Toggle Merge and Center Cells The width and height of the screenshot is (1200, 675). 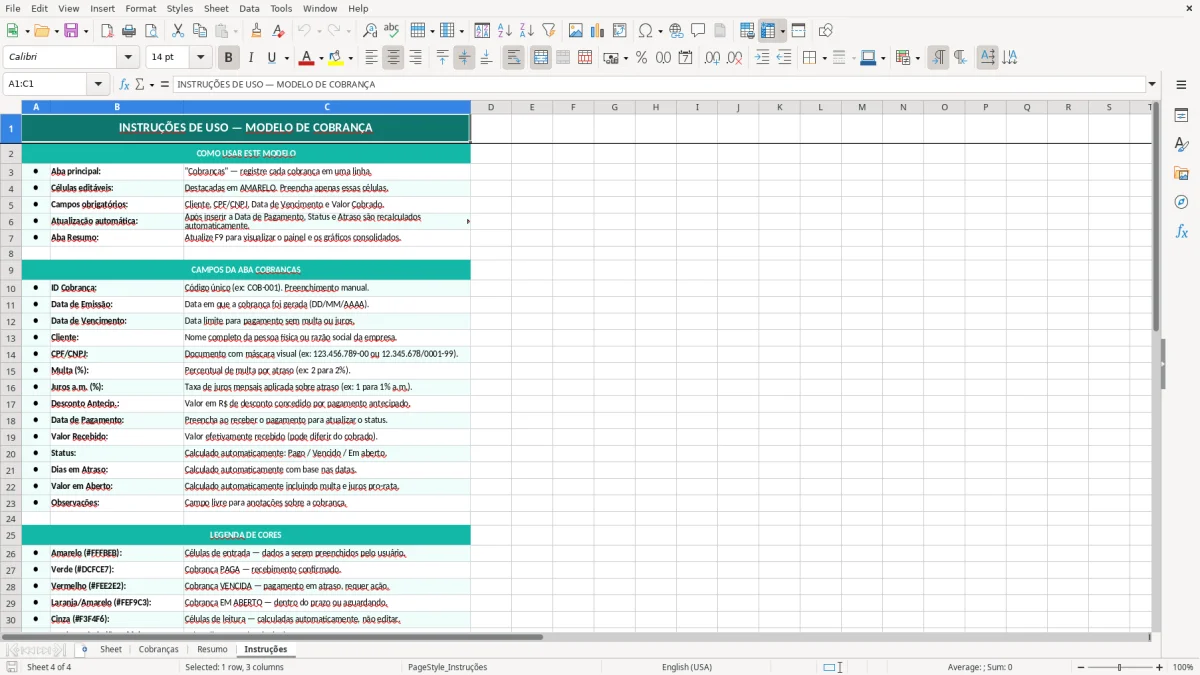point(540,58)
